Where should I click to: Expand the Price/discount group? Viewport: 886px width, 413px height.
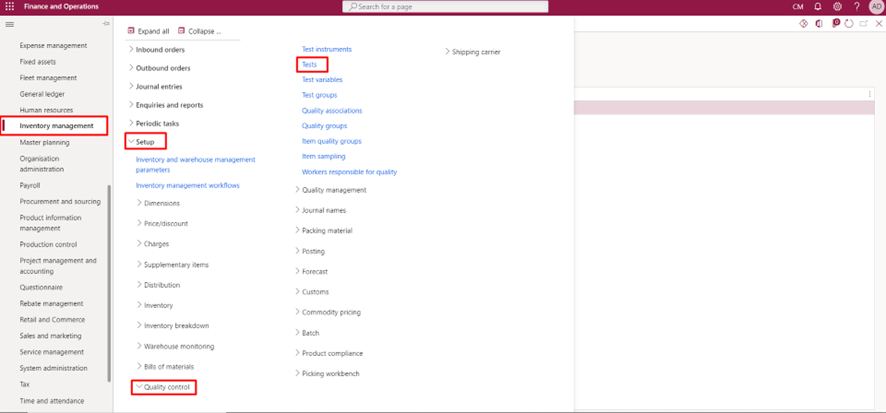(162, 223)
